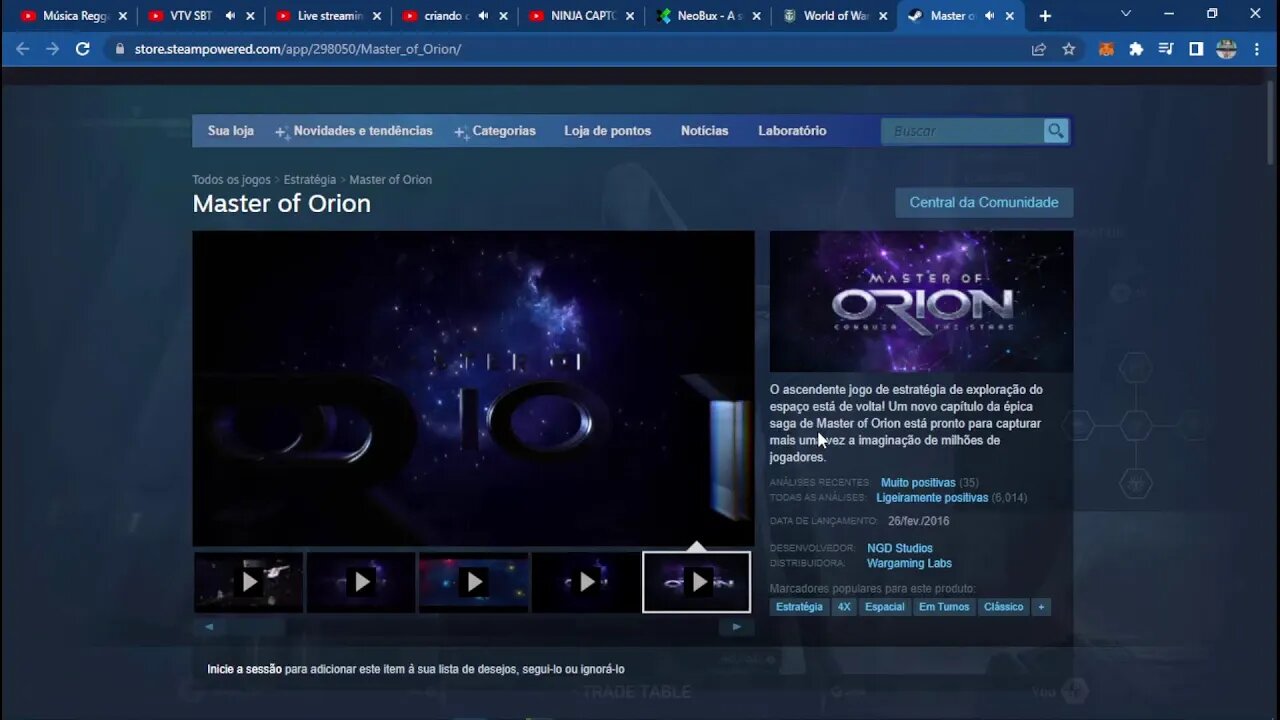The width and height of the screenshot is (1280, 720).
Task: Click Central da Comunidade button
Action: [x=984, y=202]
